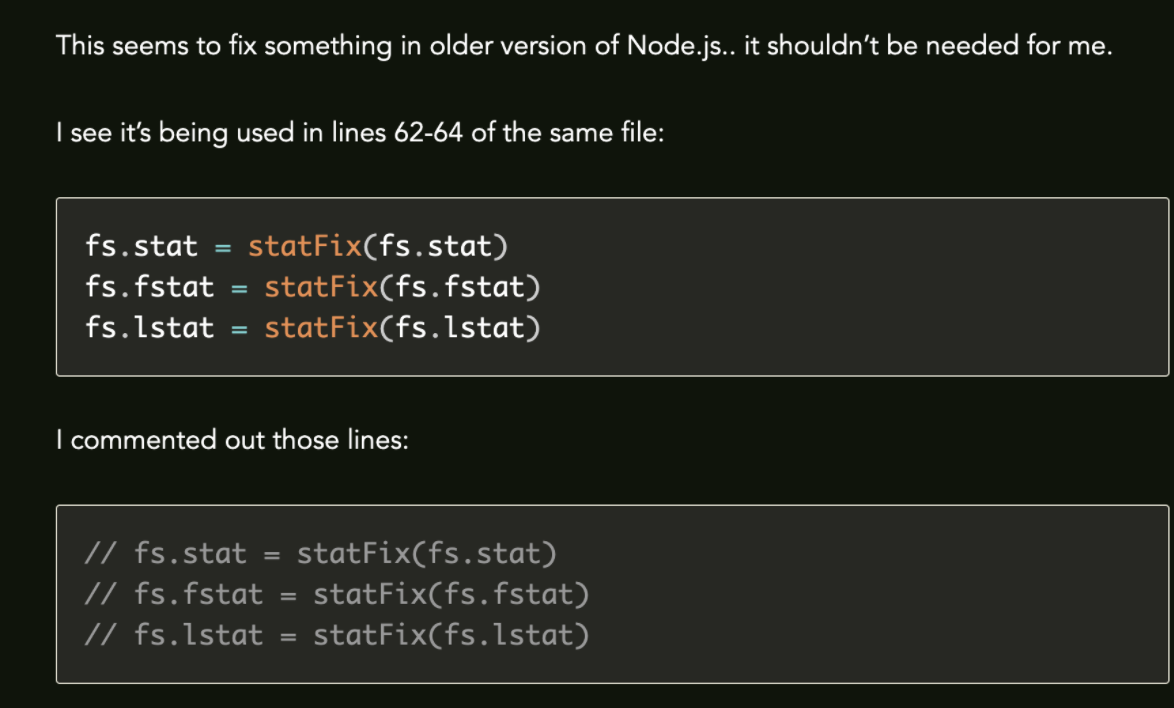This screenshot has height=708, width=1174.
Task: Click "fs.fstat" at start of second code line
Action: (150, 287)
